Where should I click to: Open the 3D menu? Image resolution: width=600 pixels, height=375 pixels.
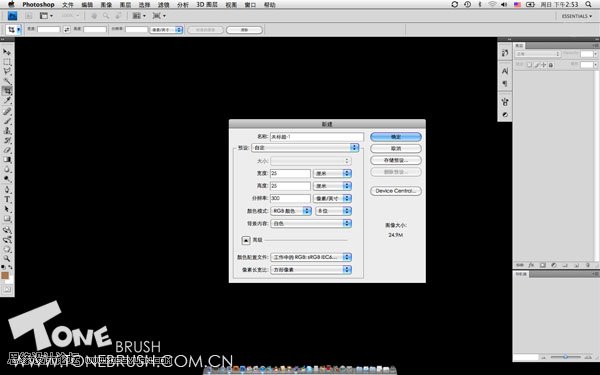[207, 5]
